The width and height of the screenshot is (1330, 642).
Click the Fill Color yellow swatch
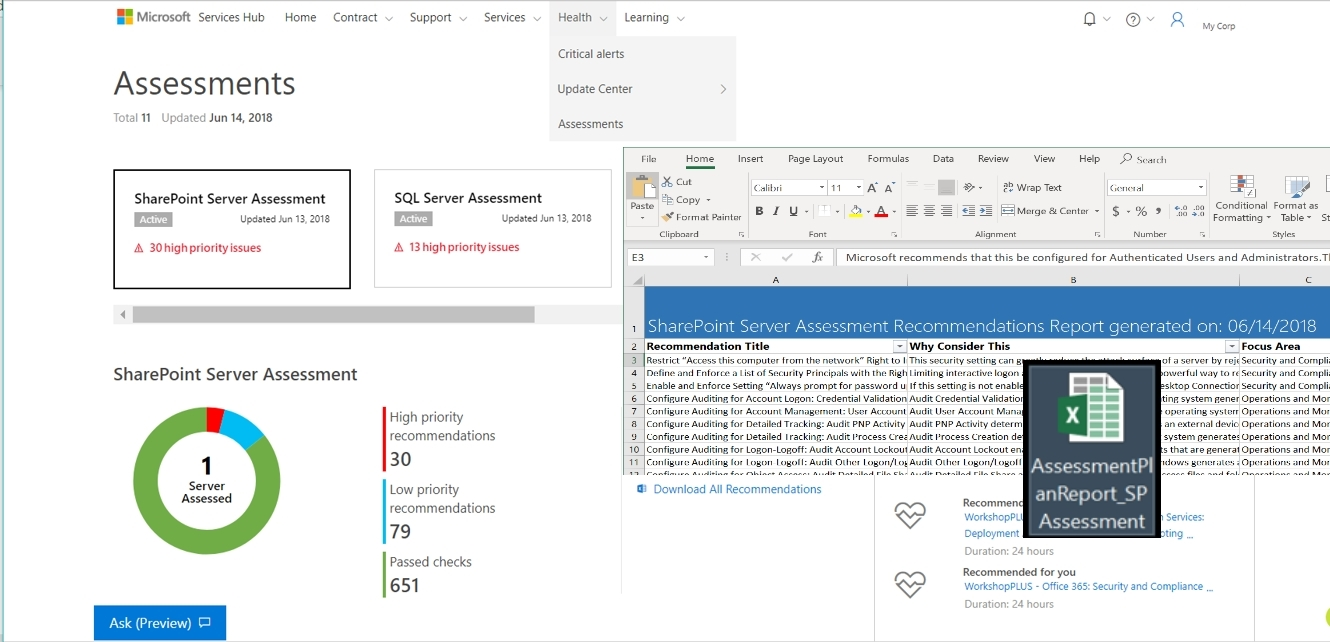(x=855, y=211)
